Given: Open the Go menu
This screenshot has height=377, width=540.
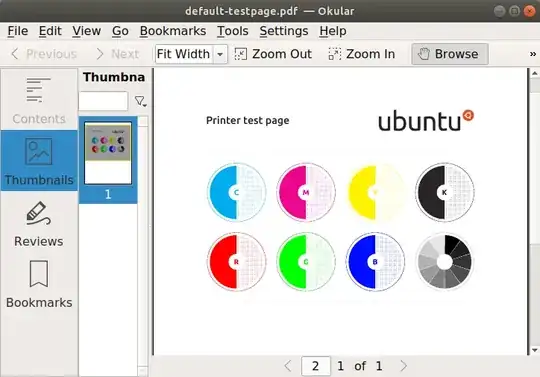Looking at the screenshot, I should [x=120, y=31].
